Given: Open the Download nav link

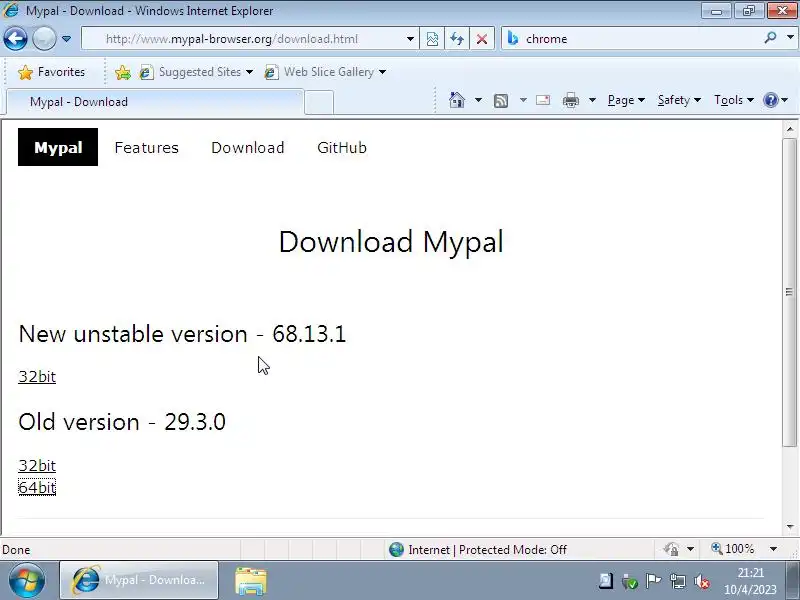Looking at the screenshot, I should [x=247, y=147].
